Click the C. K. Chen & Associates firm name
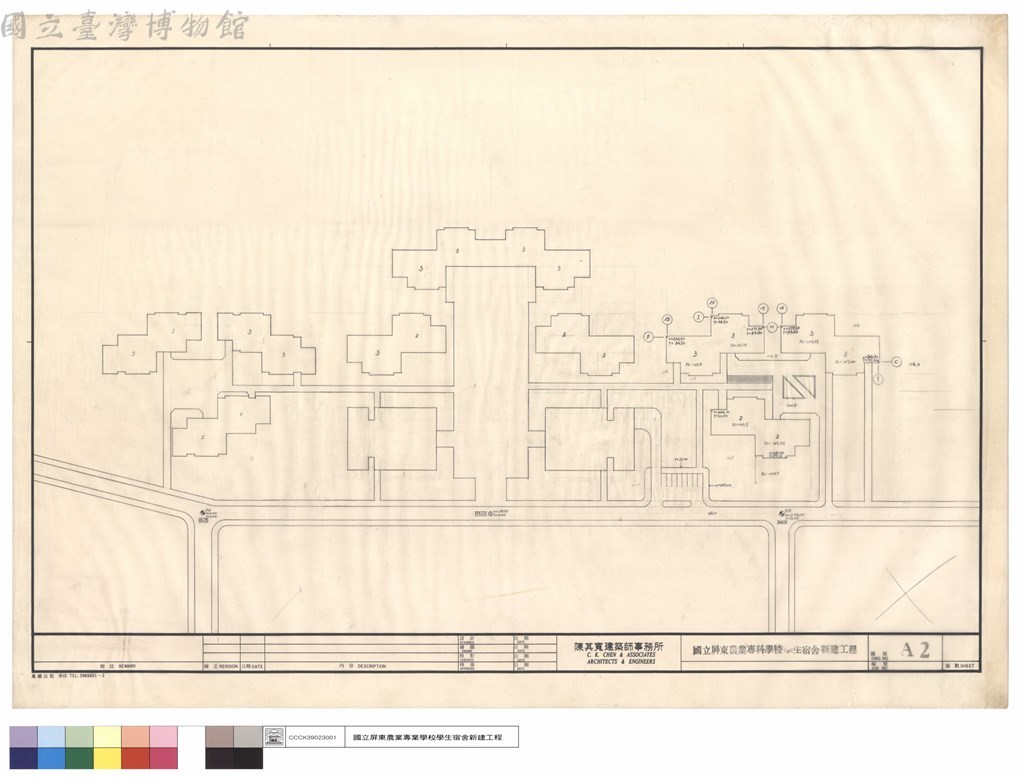 click(618, 654)
